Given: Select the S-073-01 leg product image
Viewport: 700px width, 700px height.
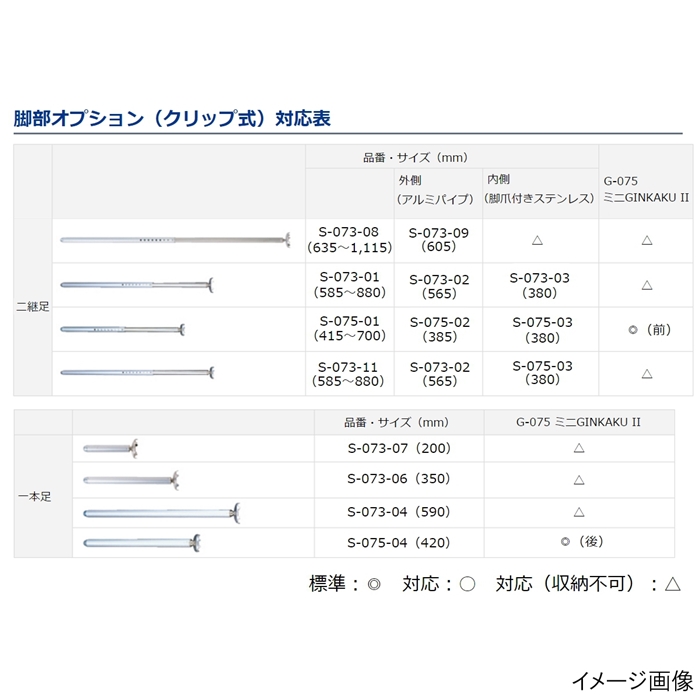Looking at the screenshot, I should click(x=137, y=285).
